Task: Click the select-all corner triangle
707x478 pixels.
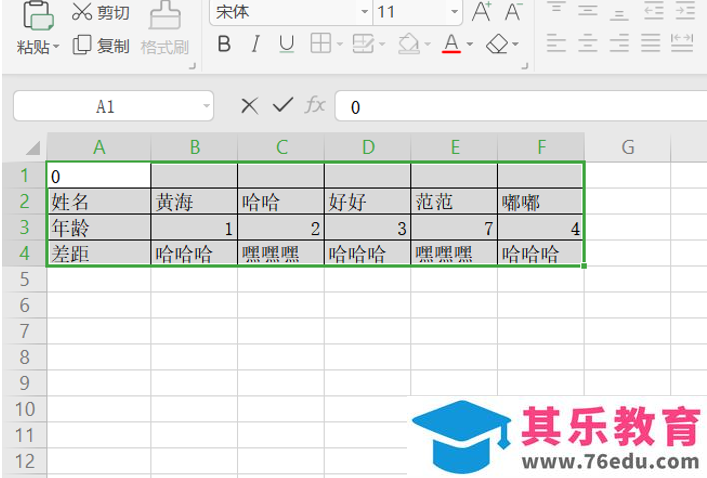Action: click(32, 147)
